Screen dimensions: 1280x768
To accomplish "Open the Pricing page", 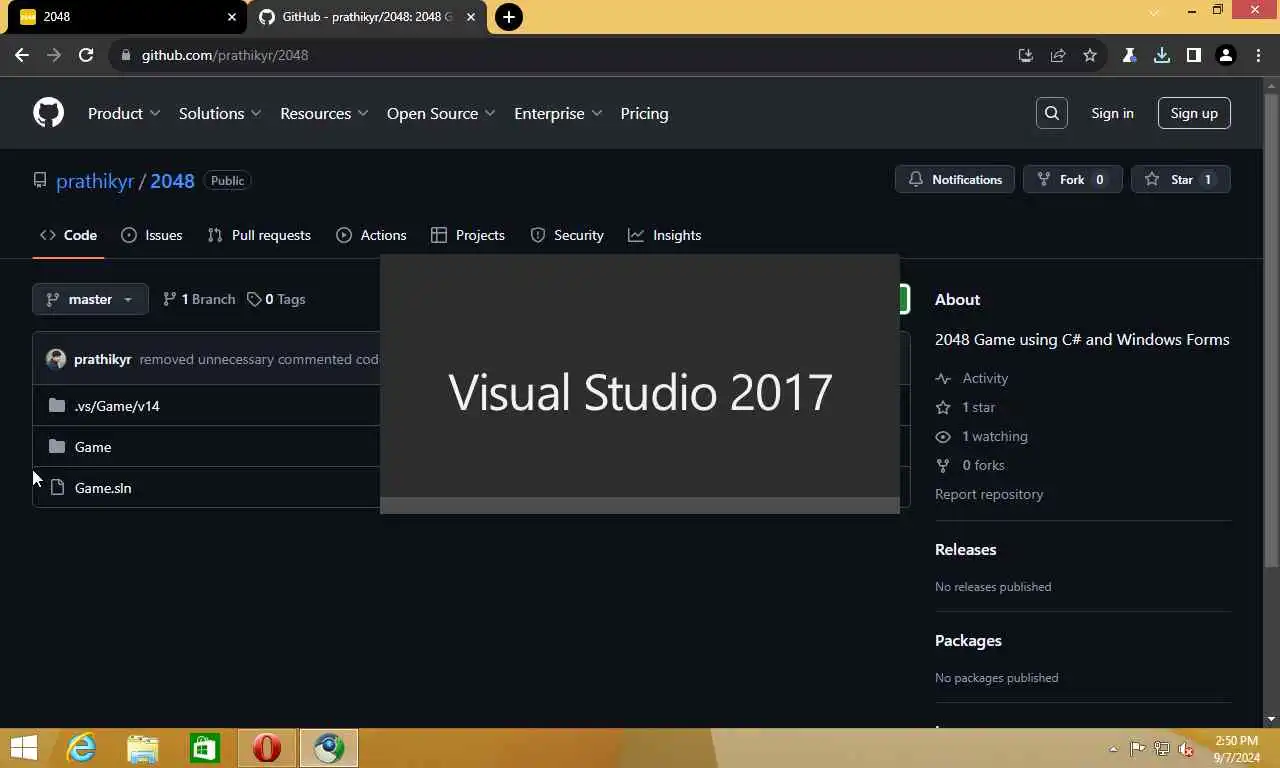I will coord(644,113).
